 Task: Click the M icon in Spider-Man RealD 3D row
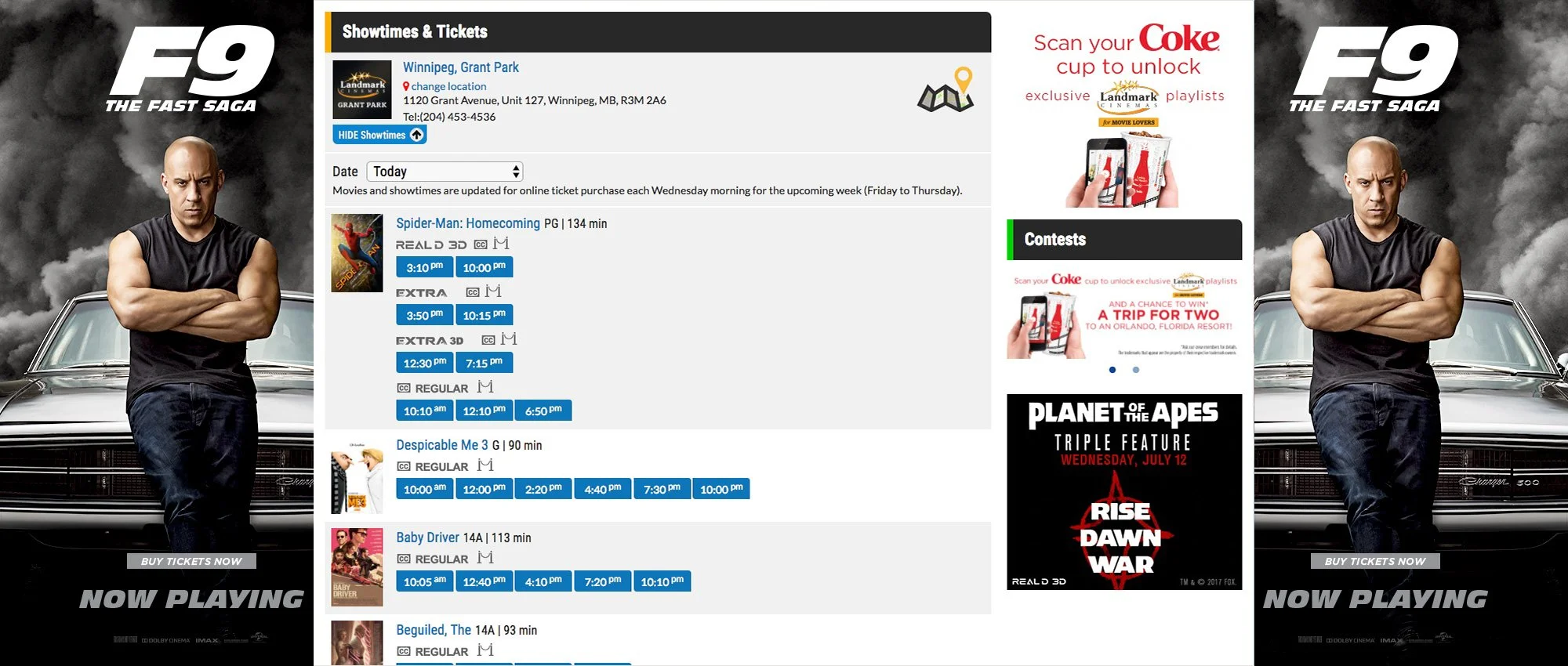click(x=501, y=243)
